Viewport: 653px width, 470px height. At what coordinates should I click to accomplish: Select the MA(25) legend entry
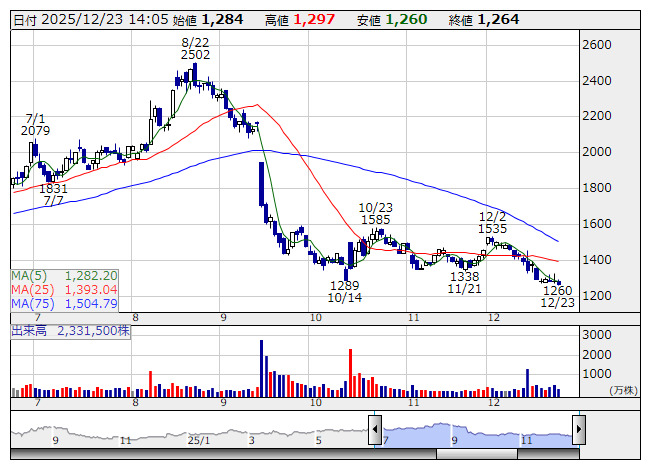click(x=65, y=289)
